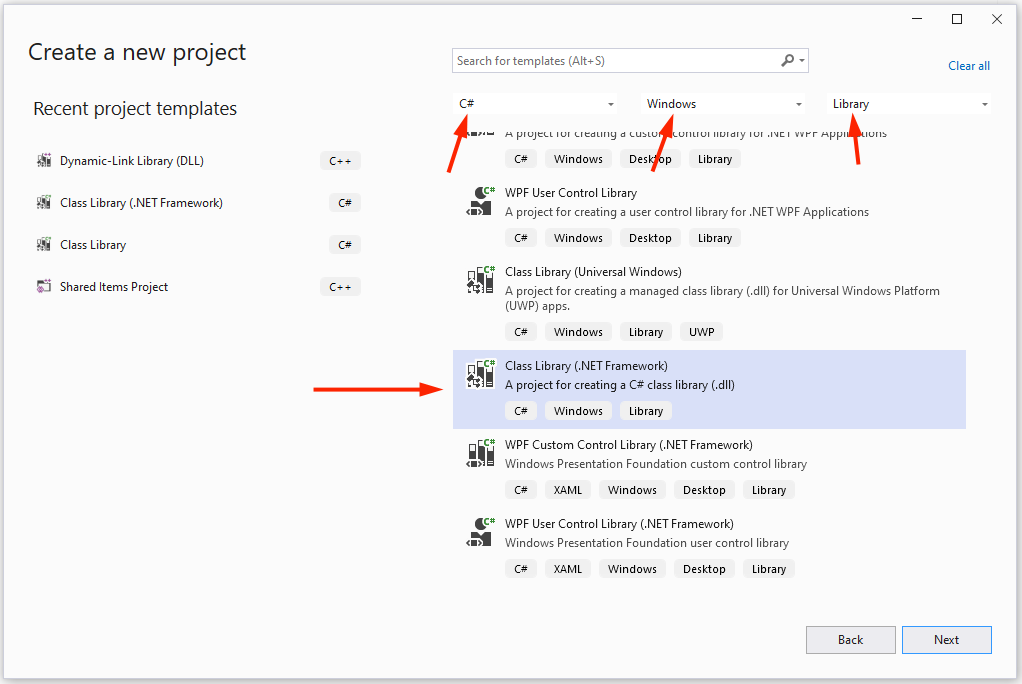Click the Shared Items Project icon
Viewport: 1022px width, 684px height.
click(x=44, y=286)
